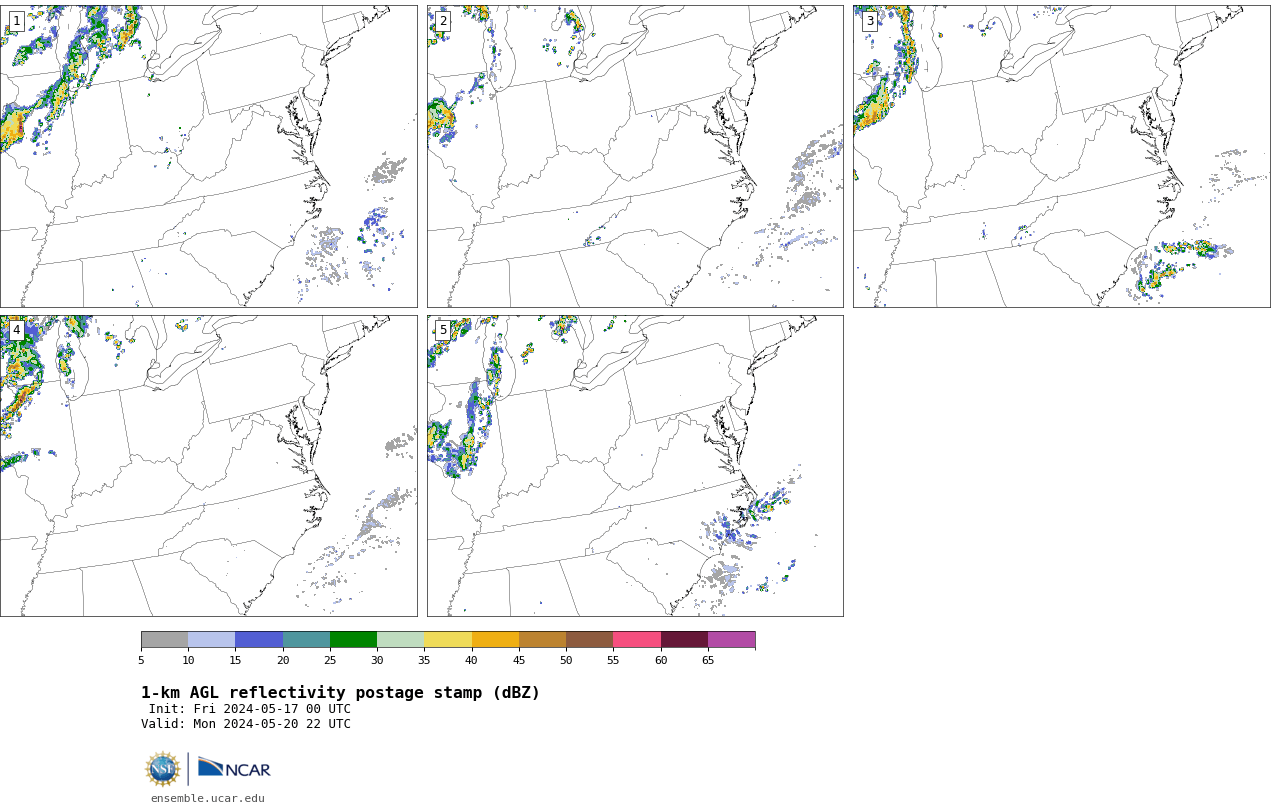The width and height of the screenshot is (1280, 809).
Task: Click the 'Init: Fri 2024-05-17 00 UTC' text
Action: point(250,709)
